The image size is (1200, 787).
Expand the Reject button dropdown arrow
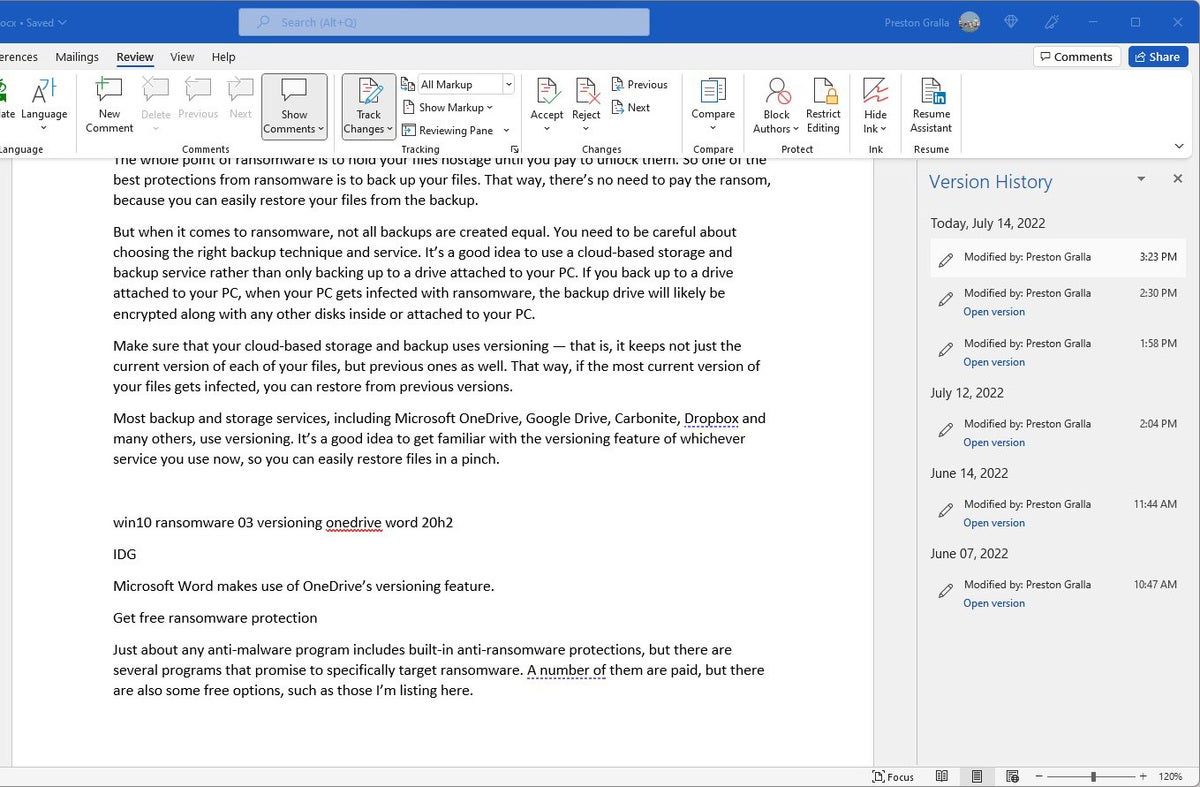coord(586,129)
